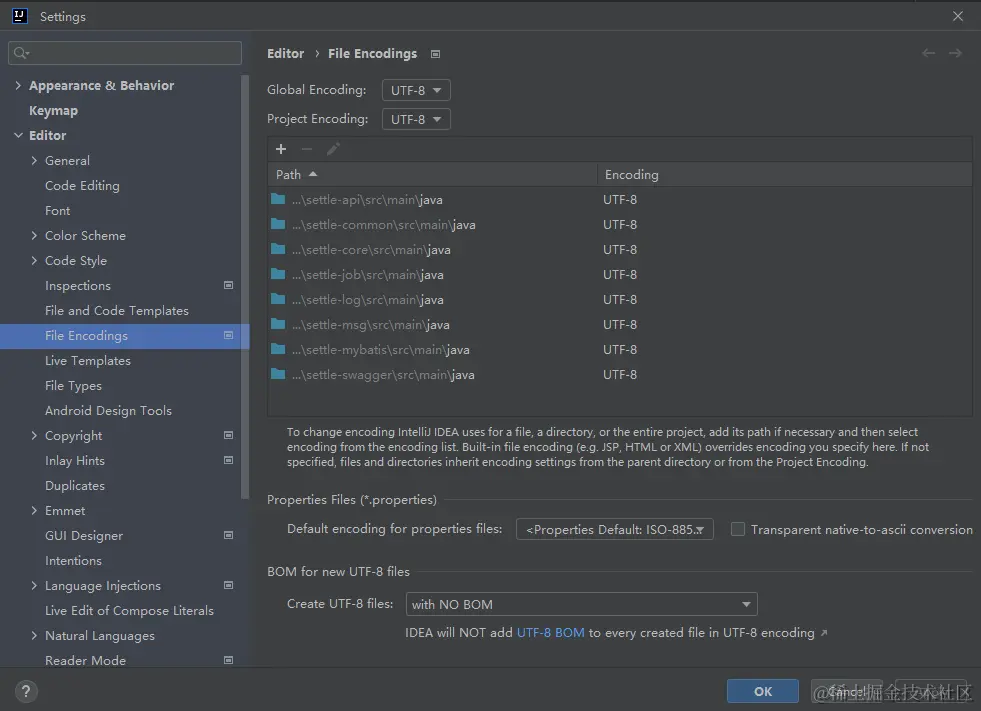The height and width of the screenshot is (711, 981).
Task: Expand the Appearance & Behavior section
Action: pos(19,86)
